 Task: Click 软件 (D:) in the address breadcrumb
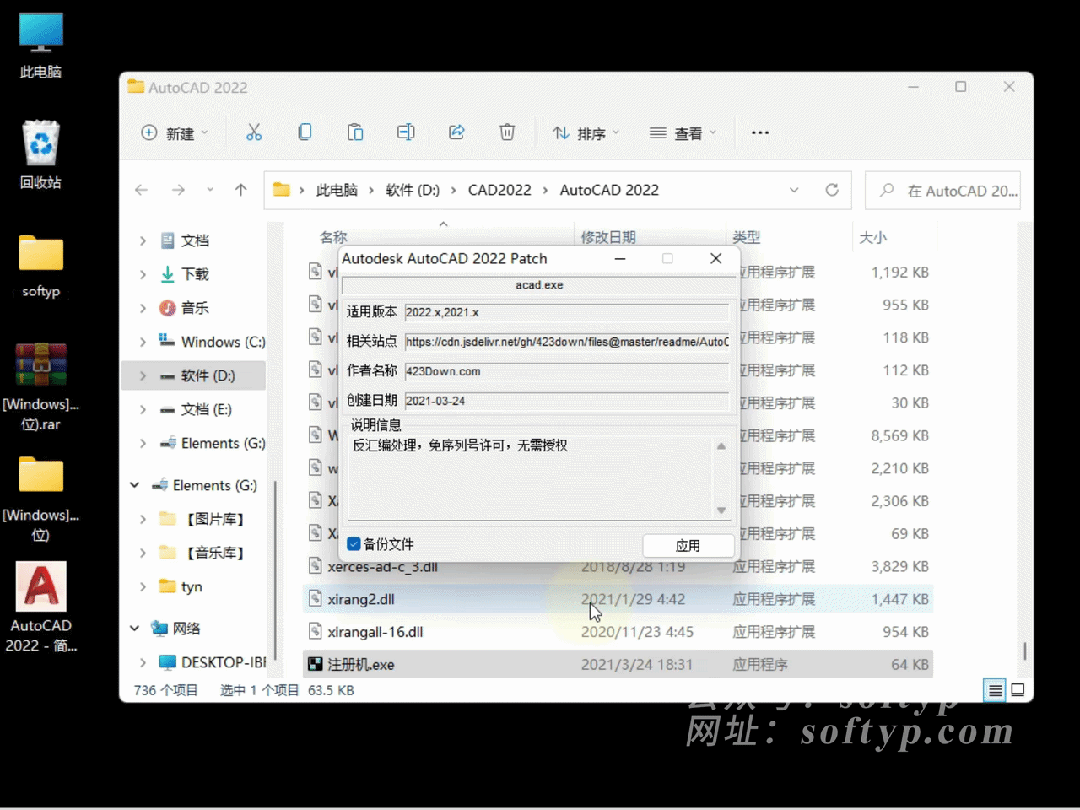click(x=413, y=190)
